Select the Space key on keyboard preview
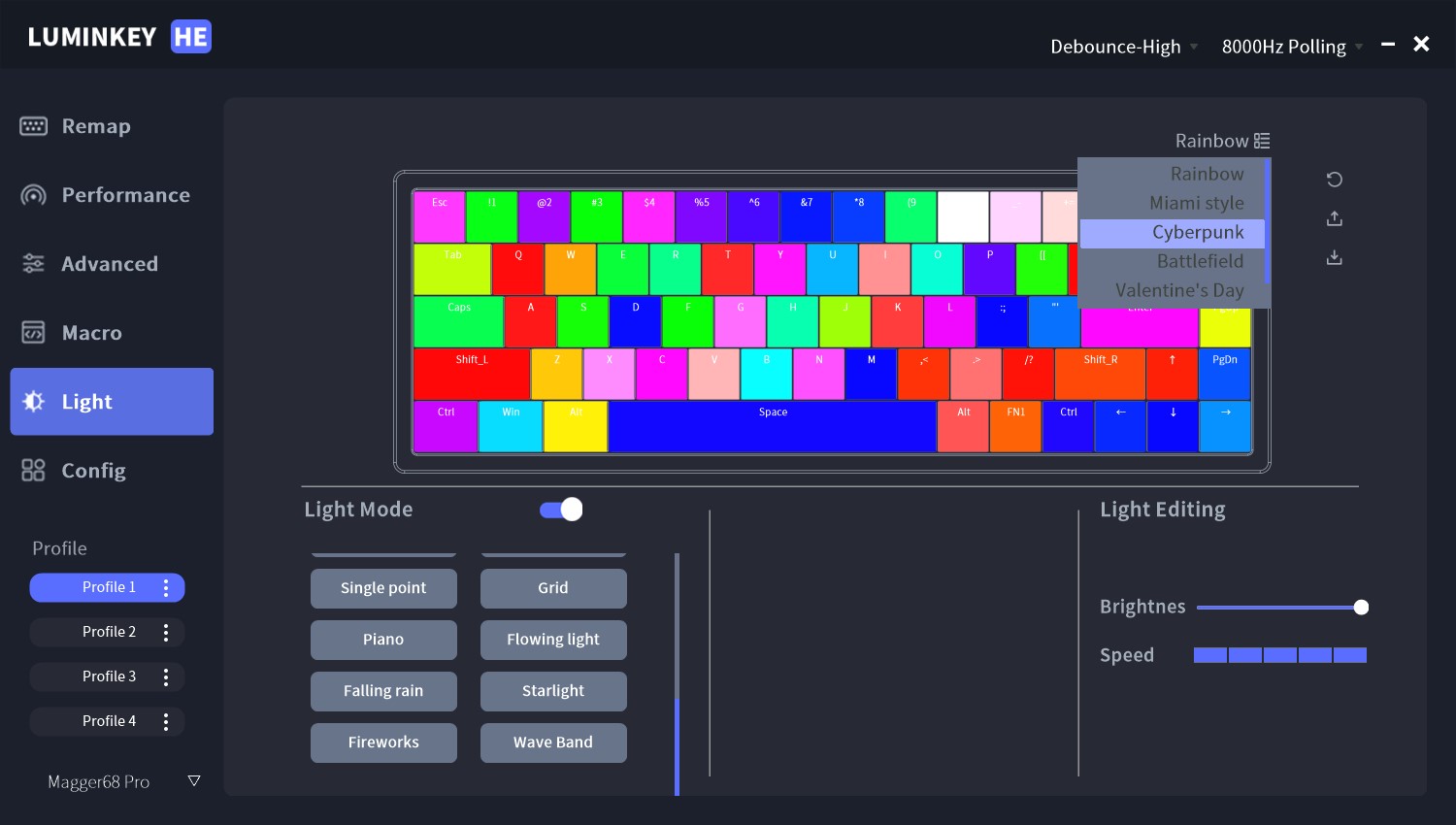This screenshot has width=1456, height=825. coord(773,426)
